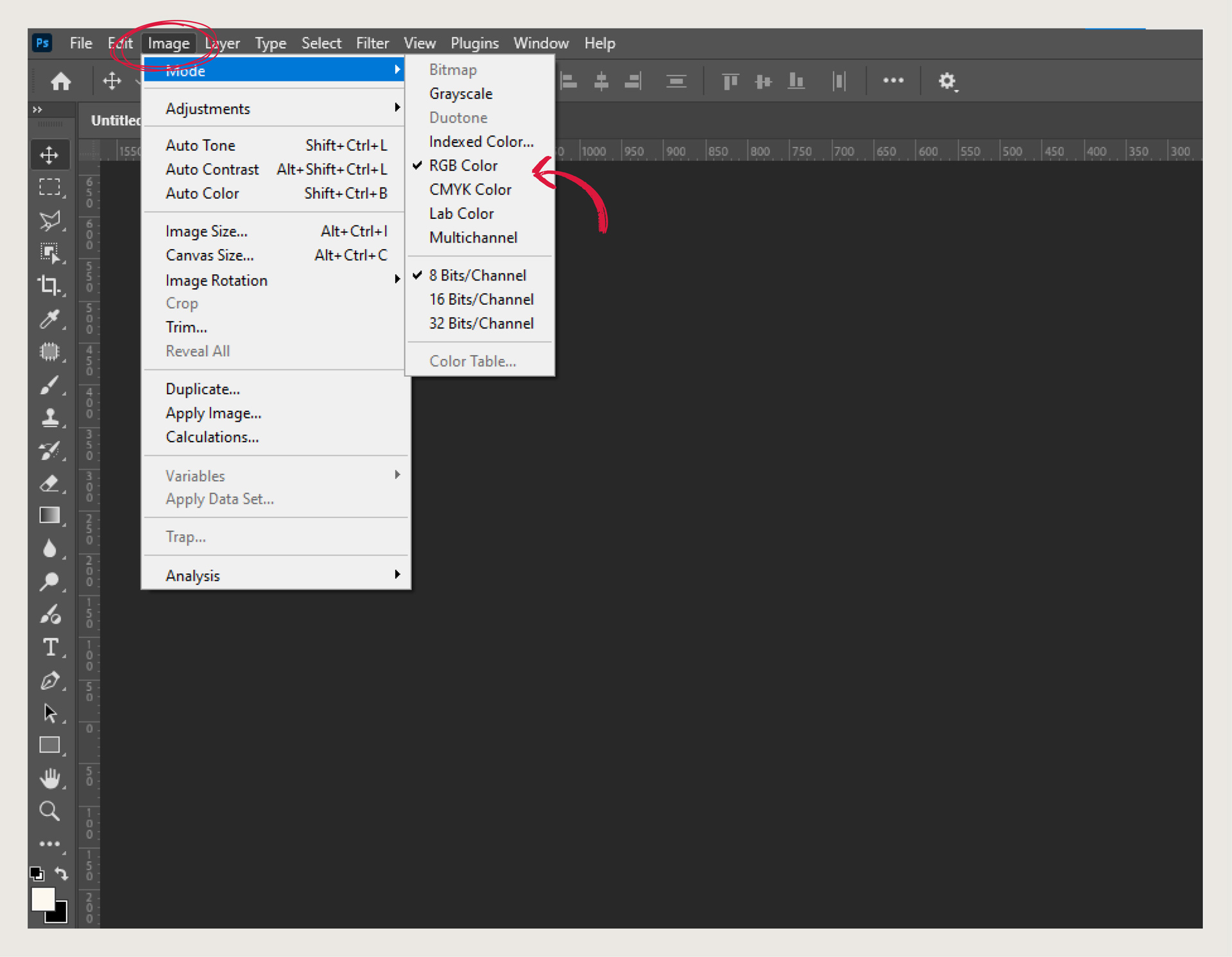Image resolution: width=1232 pixels, height=957 pixels.
Task: Open the Type menu
Action: (x=270, y=43)
